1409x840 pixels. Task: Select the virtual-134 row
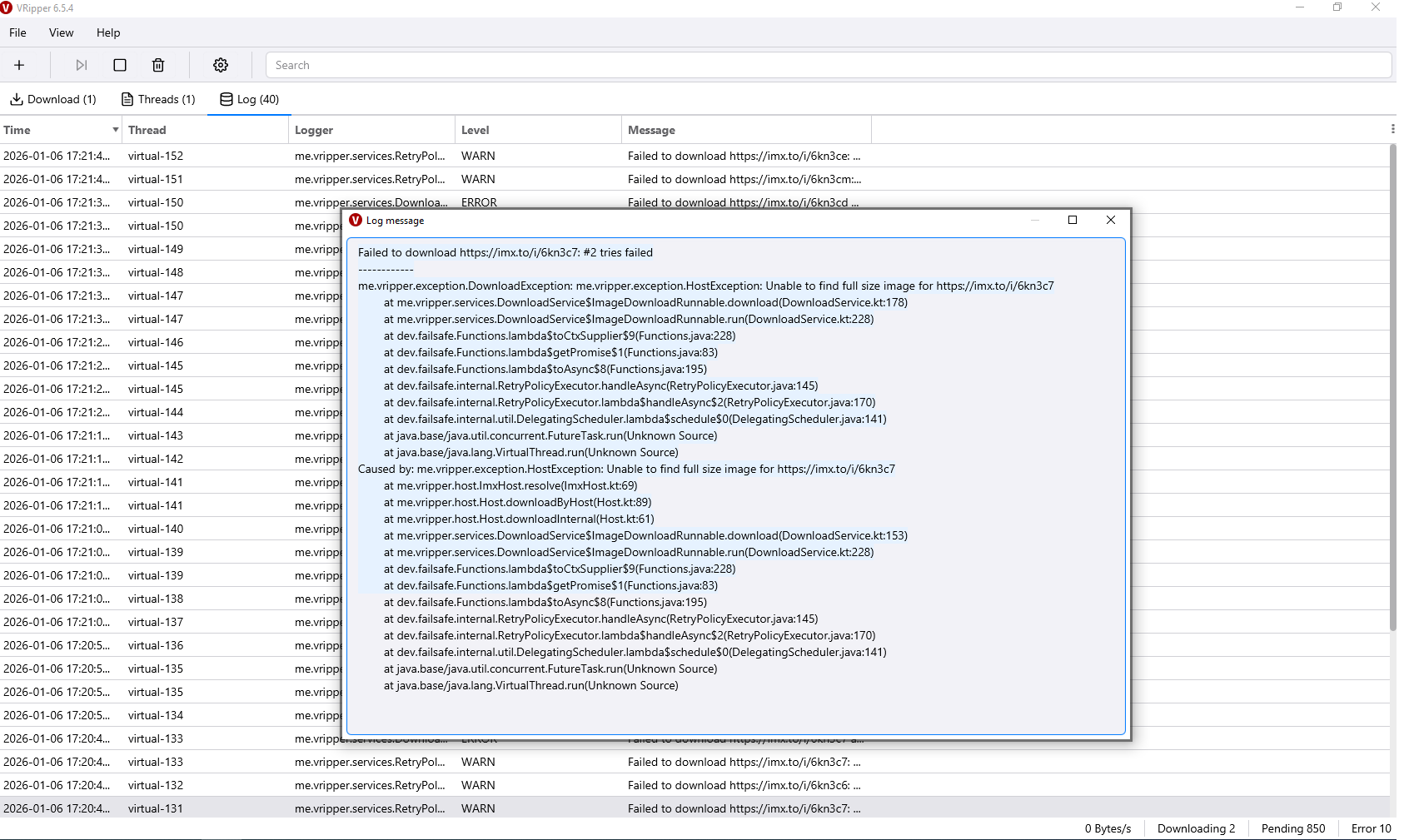[x=171, y=715]
